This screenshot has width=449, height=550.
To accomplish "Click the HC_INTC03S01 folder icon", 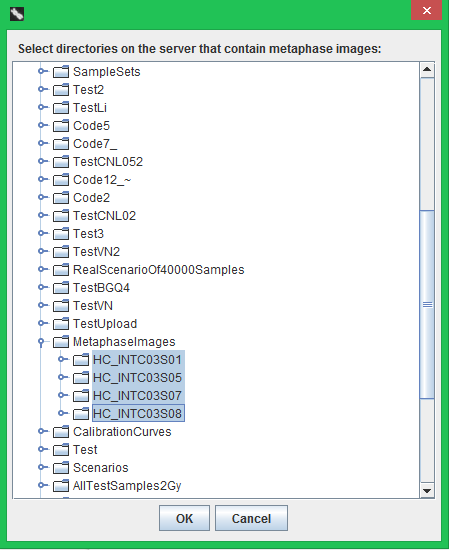I will (x=81, y=360).
